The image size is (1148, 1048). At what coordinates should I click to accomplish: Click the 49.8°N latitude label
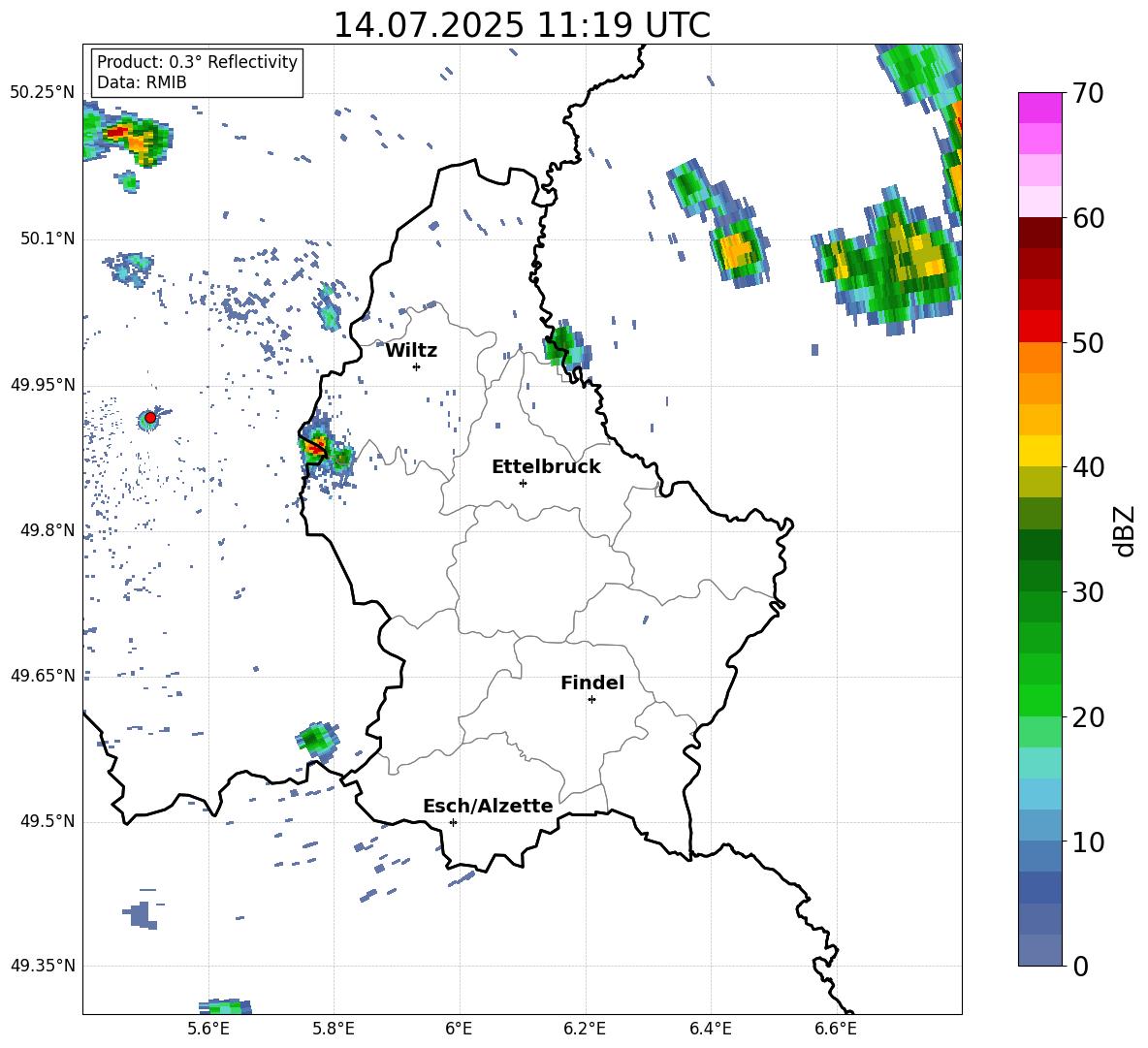[48, 530]
